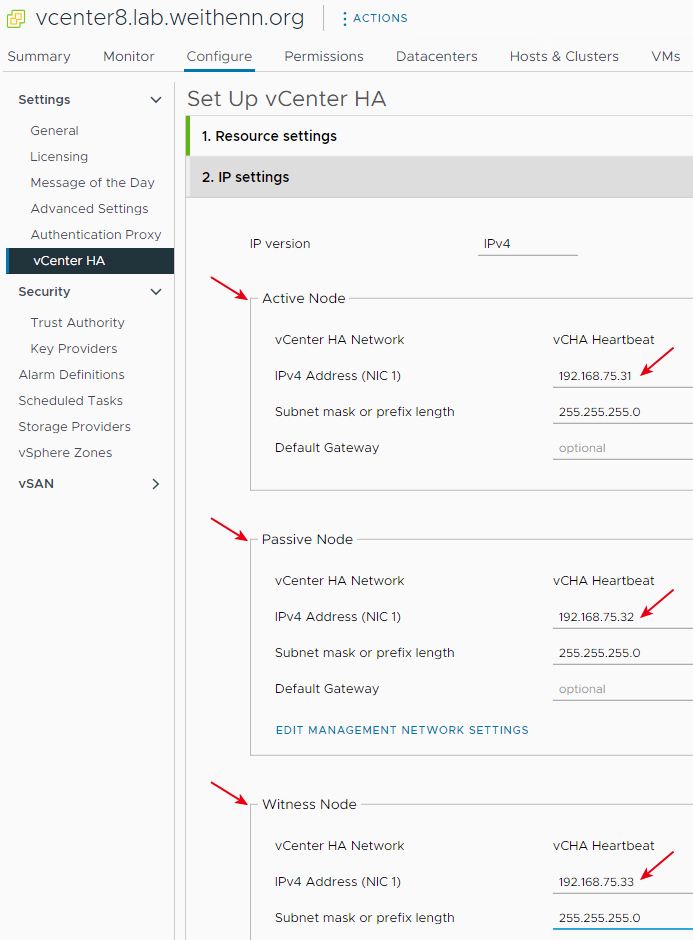This screenshot has height=940, width=693.
Task: Click the Security section heading
Action: pos(44,292)
